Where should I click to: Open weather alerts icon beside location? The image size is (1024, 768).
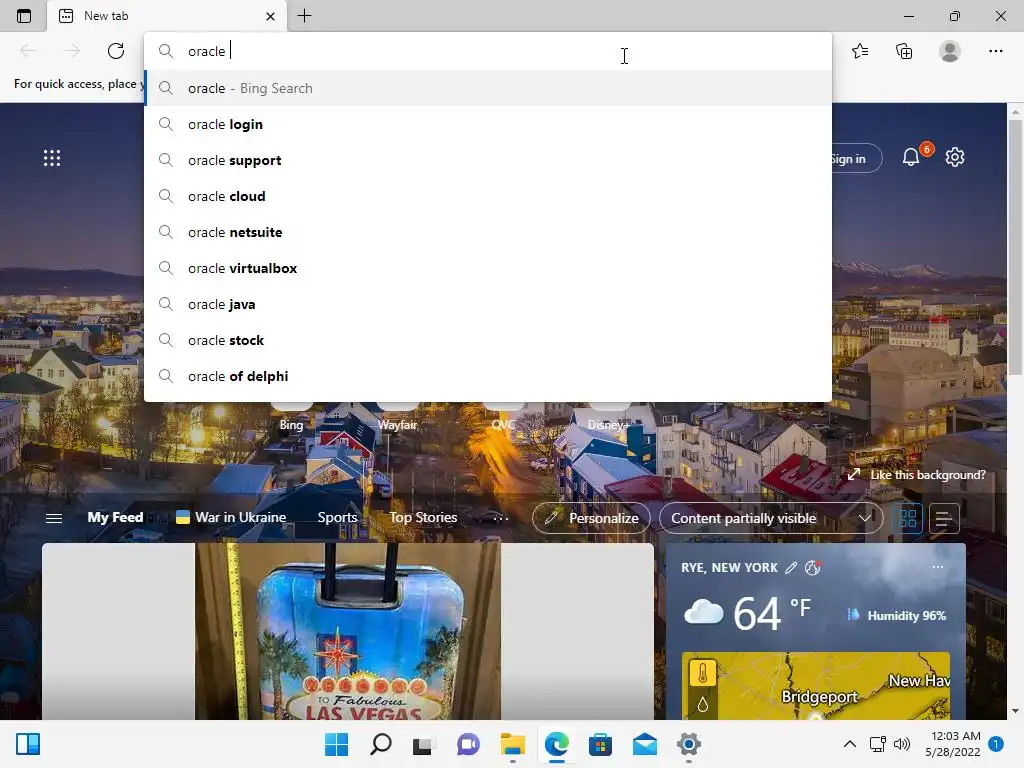click(812, 568)
